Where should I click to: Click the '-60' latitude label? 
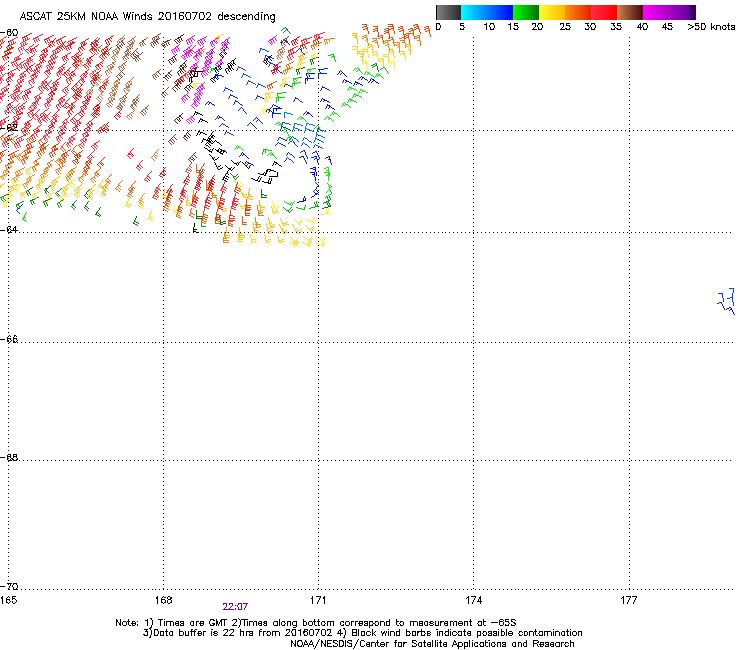point(9,33)
